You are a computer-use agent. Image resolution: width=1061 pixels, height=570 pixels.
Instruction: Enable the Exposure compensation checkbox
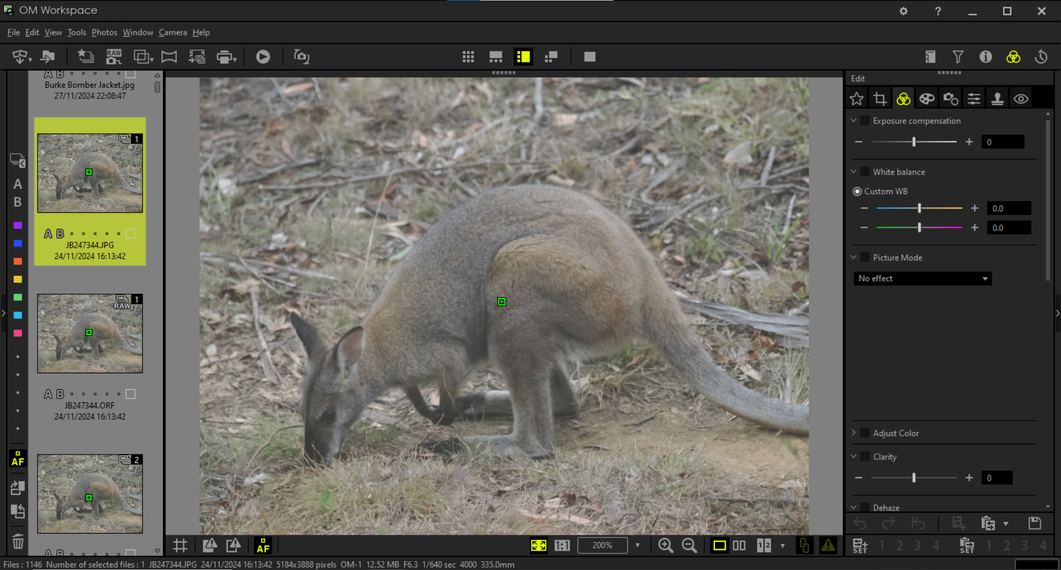pyautogui.click(x=865, y=121)
